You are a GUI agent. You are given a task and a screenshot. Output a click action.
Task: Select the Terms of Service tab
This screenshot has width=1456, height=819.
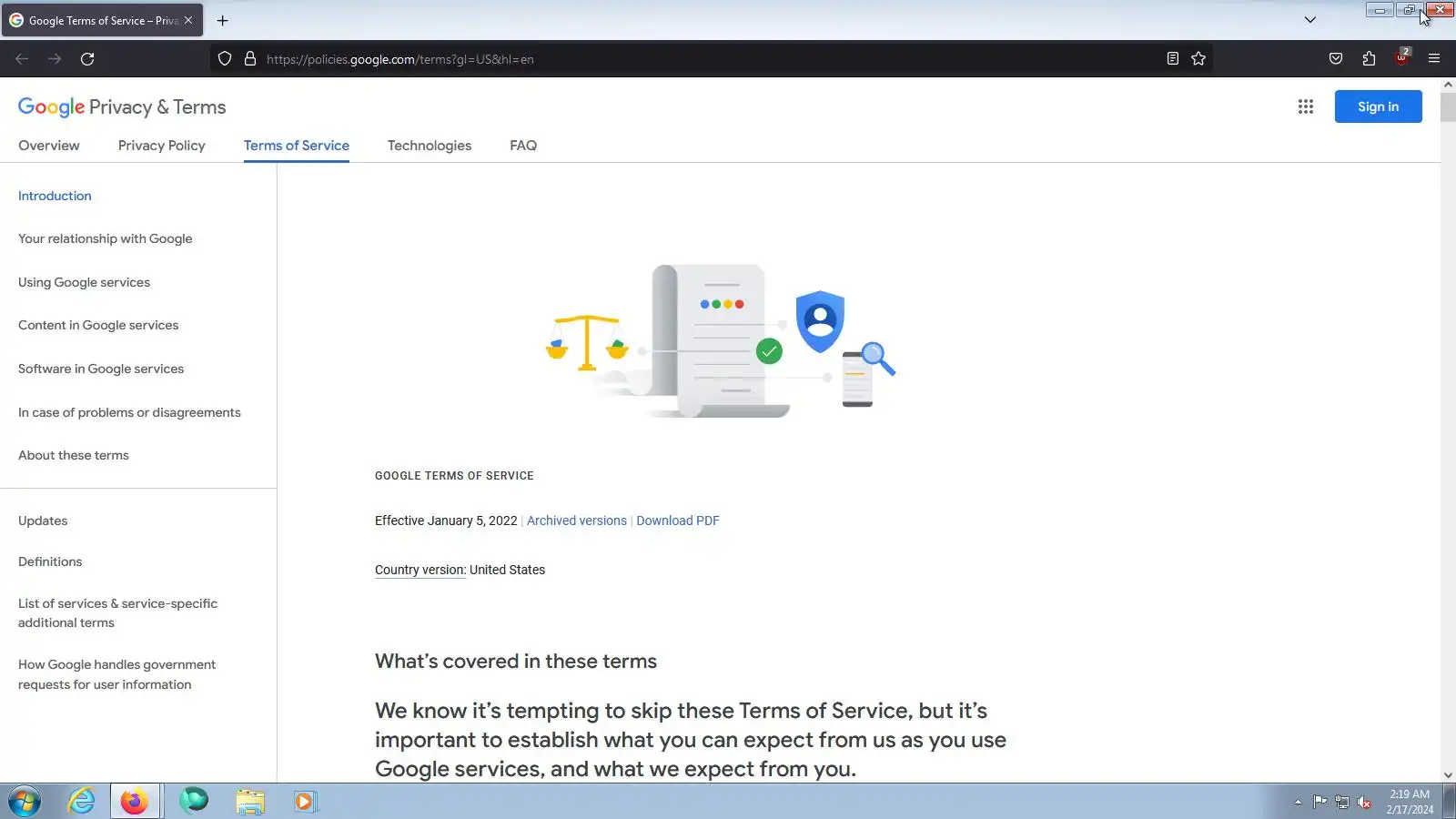pos(297,146)
